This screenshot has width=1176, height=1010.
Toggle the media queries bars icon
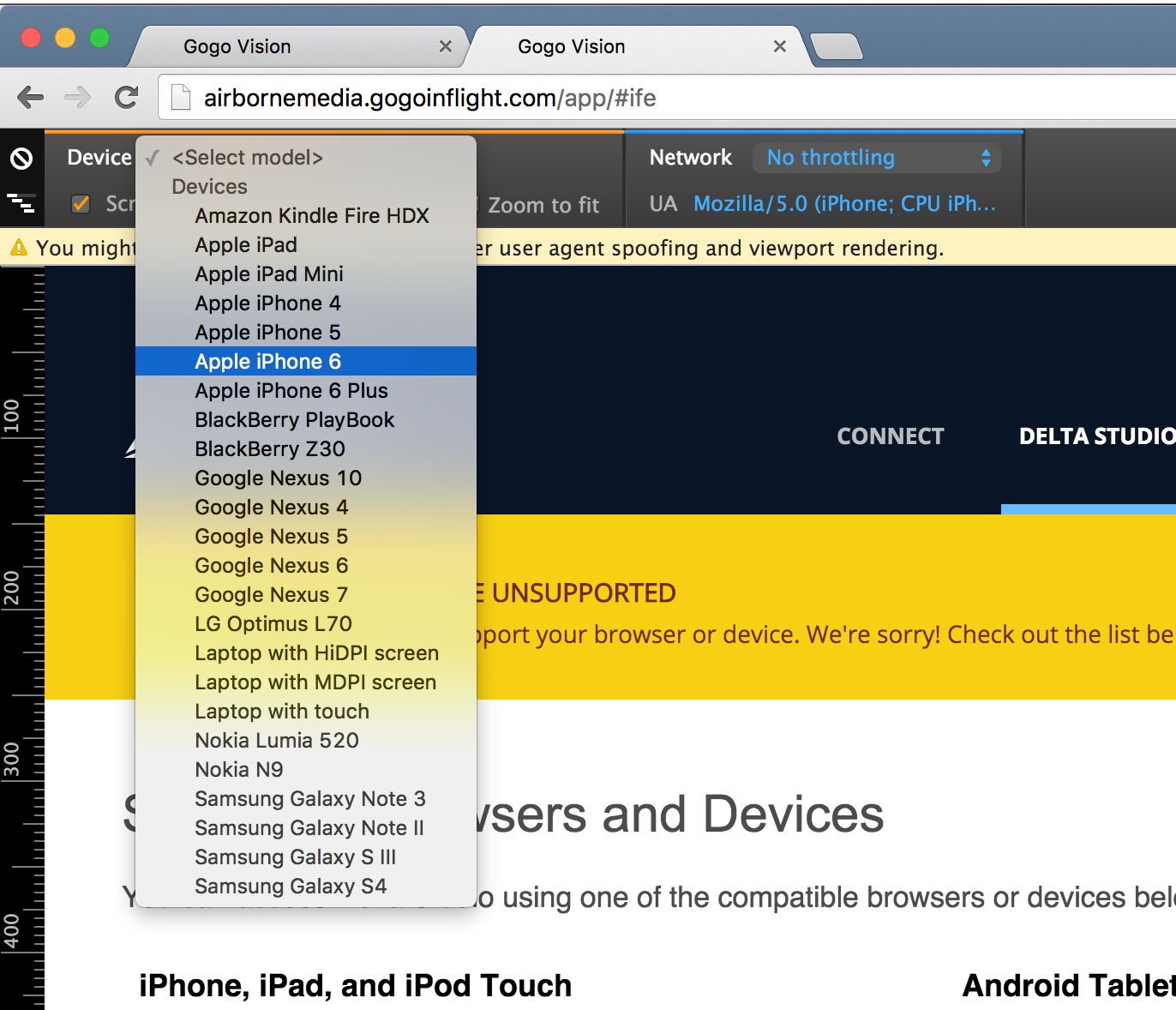(21, 203)
